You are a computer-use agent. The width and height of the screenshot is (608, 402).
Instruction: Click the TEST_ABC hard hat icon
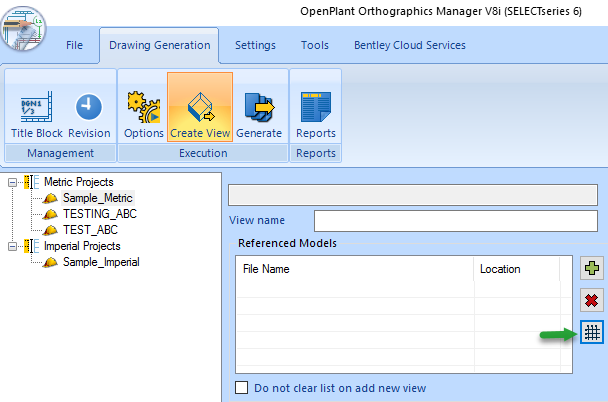[50, 230]
